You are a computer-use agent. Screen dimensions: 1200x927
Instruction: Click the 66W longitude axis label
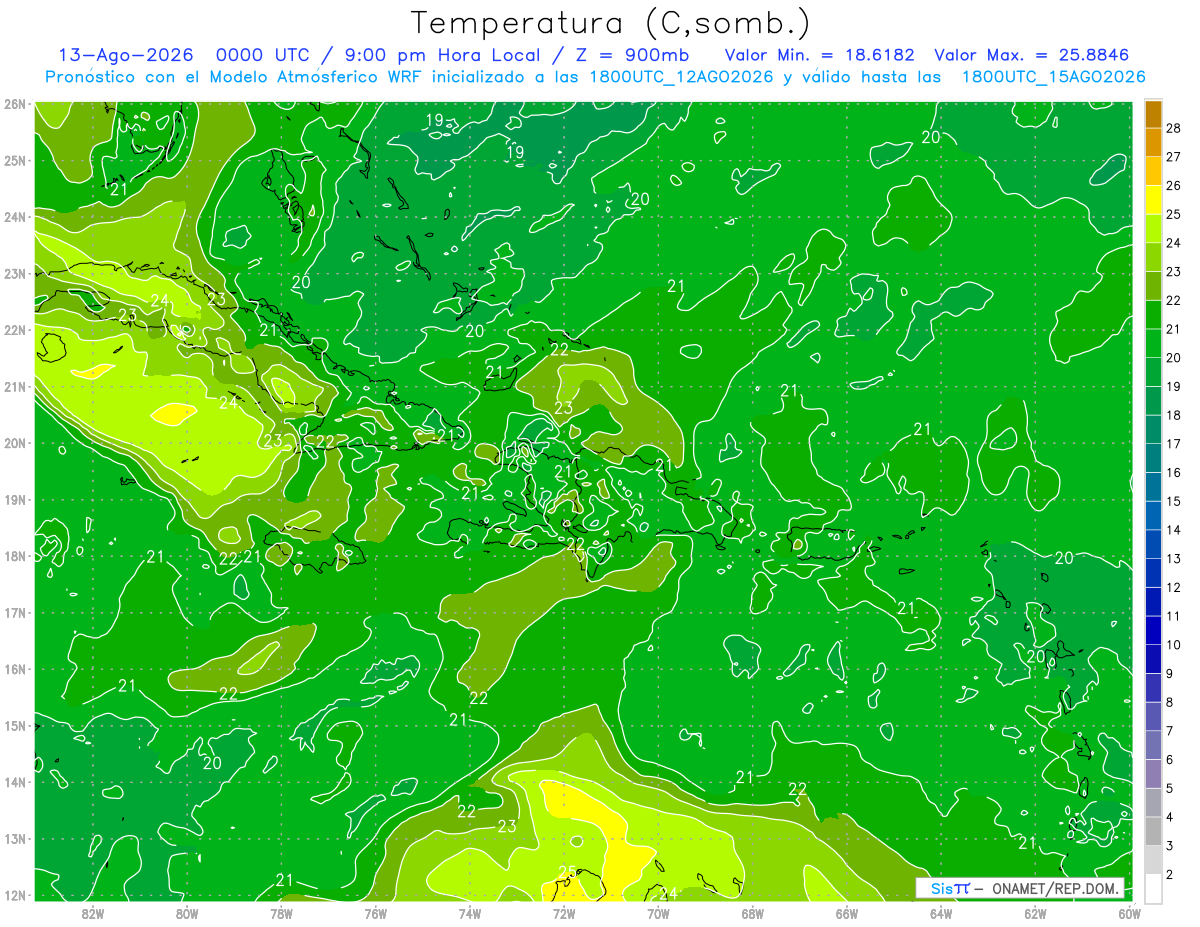click(x=846, y=912)
